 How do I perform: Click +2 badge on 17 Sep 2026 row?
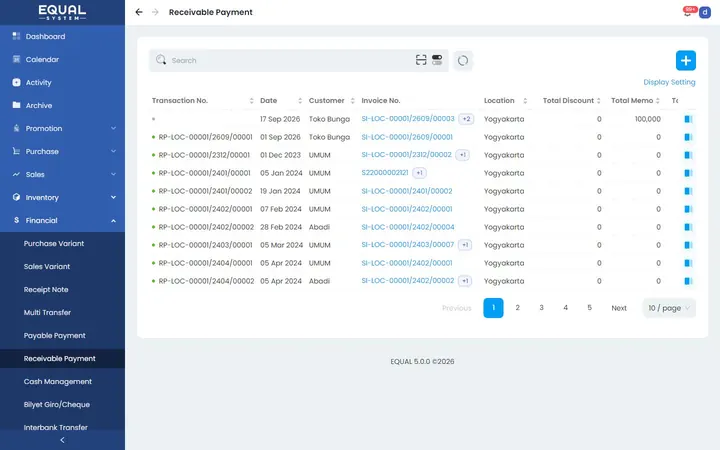[466, 119]
